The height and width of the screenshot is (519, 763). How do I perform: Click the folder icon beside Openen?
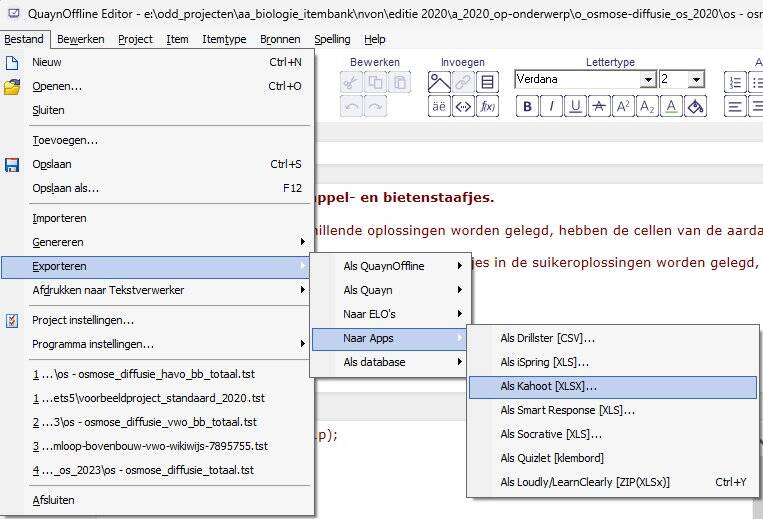coord(12,87)
